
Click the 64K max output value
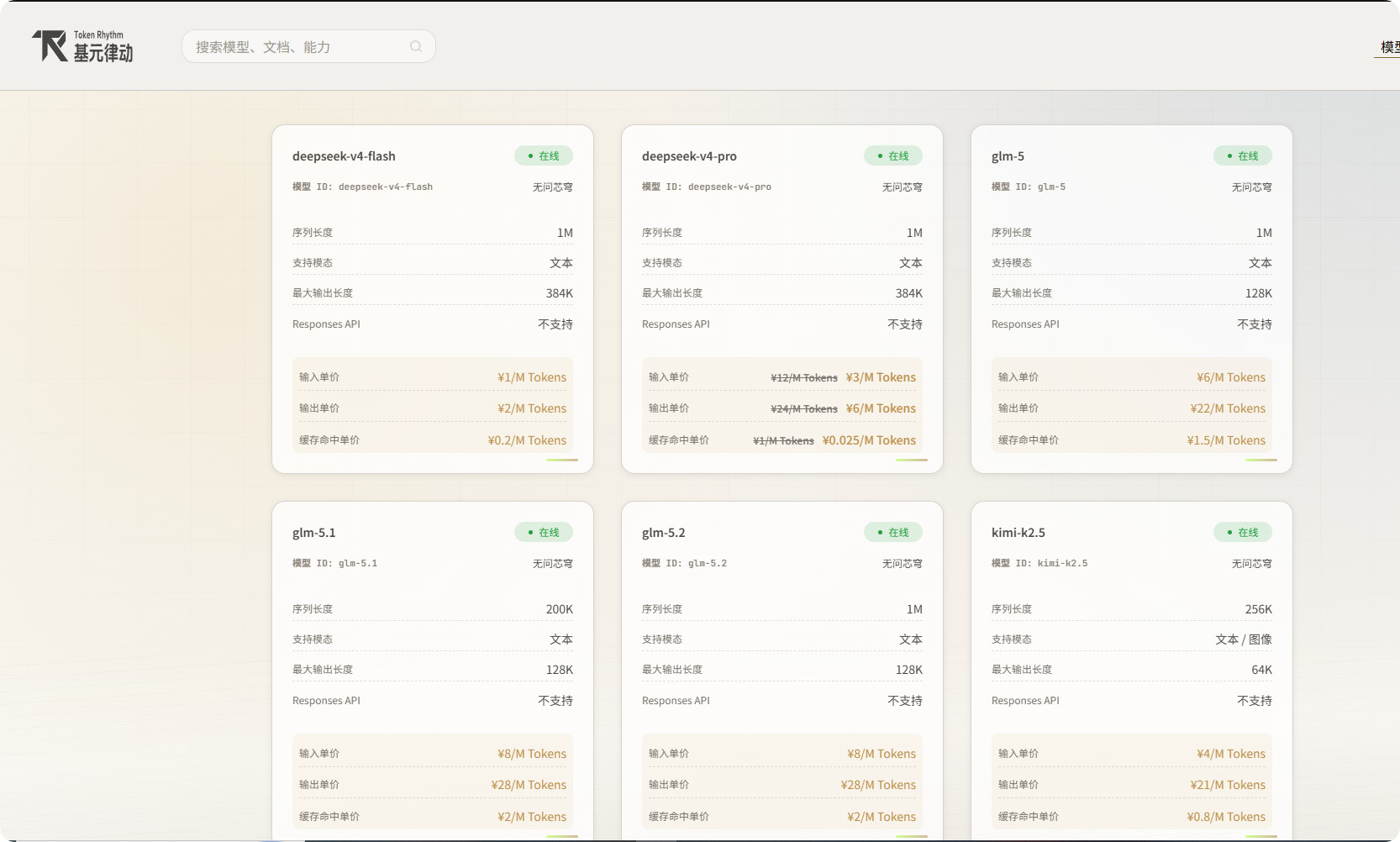pyautogui.click(x=1261, y=670)
